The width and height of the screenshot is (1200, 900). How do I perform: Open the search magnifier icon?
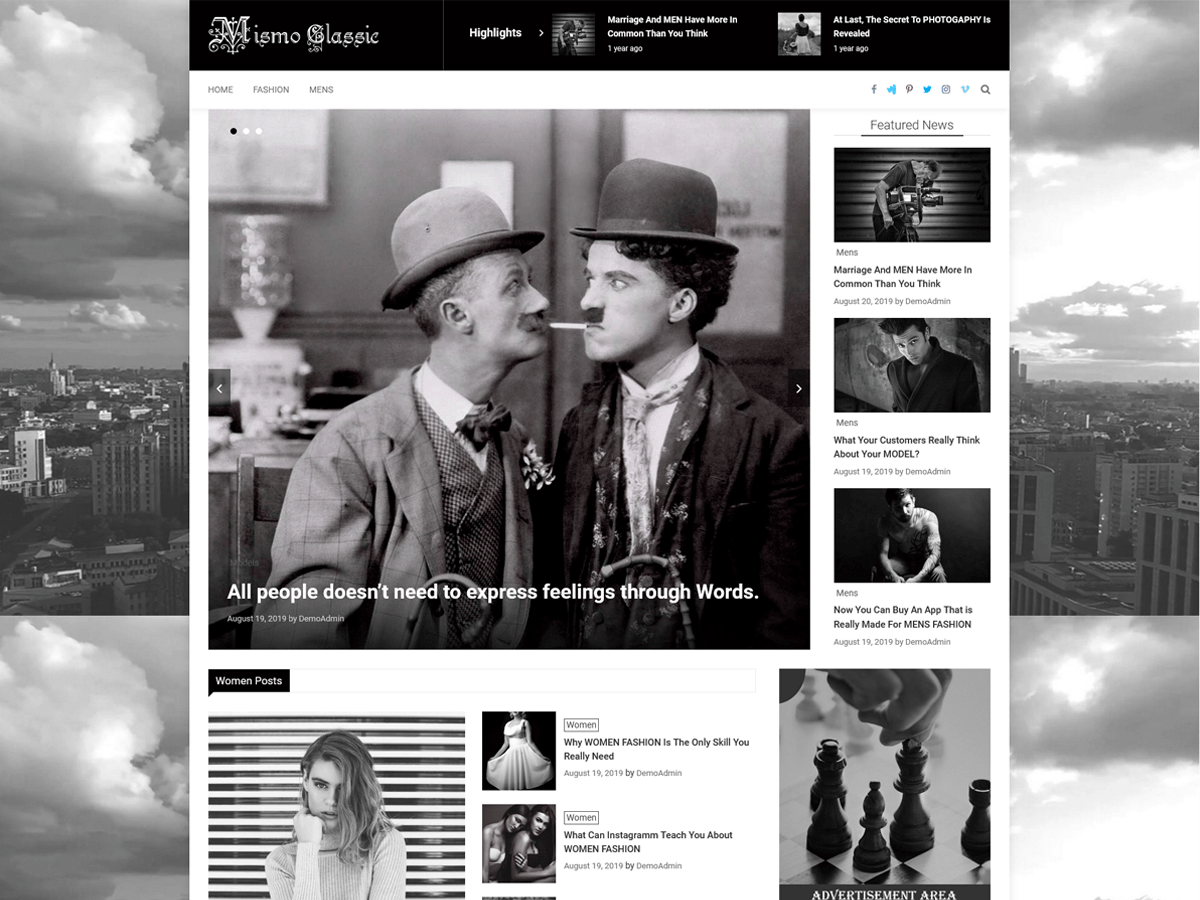point(985,90)
